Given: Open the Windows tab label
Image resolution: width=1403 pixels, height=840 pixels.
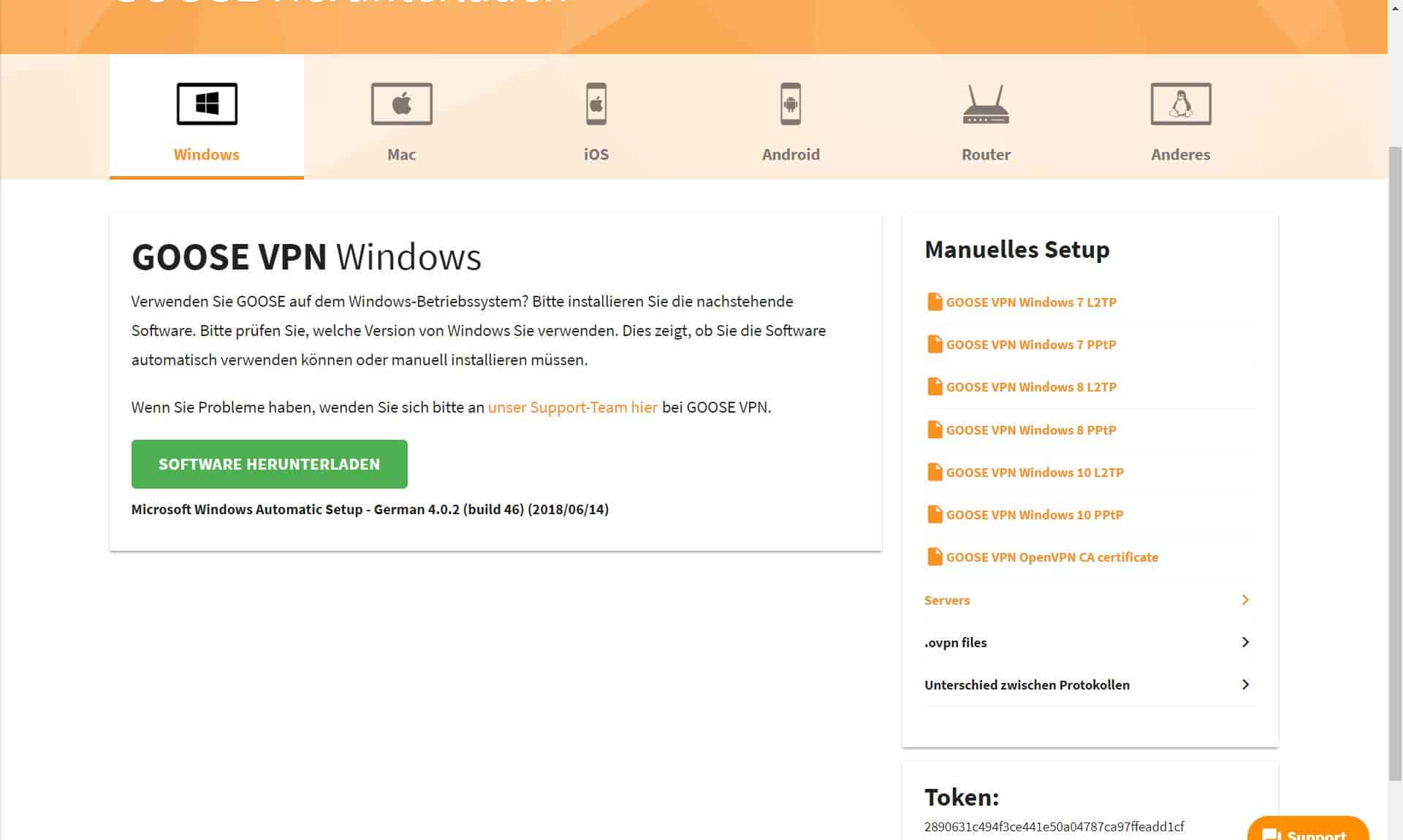Looking at the screenshot, I should click(x=206, y=154).
